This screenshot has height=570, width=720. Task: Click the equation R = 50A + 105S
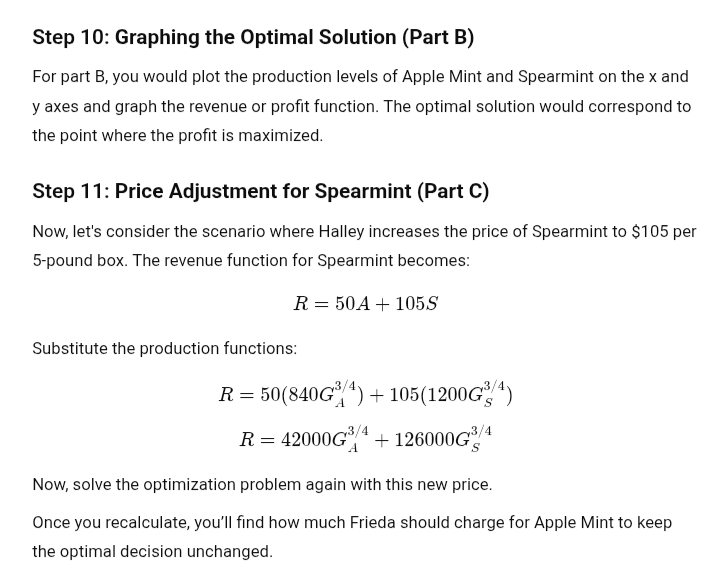point(366,304)
